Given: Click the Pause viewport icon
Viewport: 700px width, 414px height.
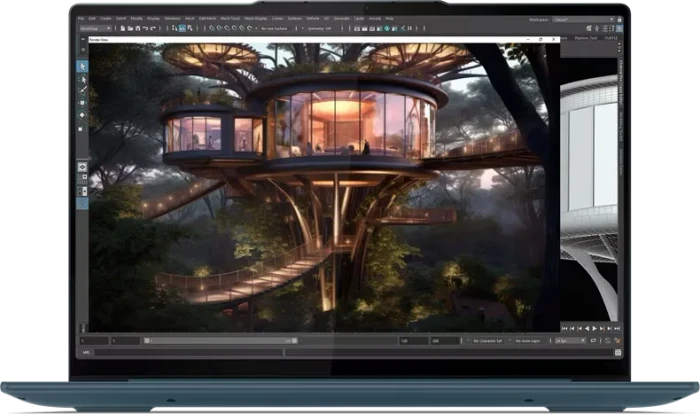Looking at the screenshot, I should coord(410,29).
